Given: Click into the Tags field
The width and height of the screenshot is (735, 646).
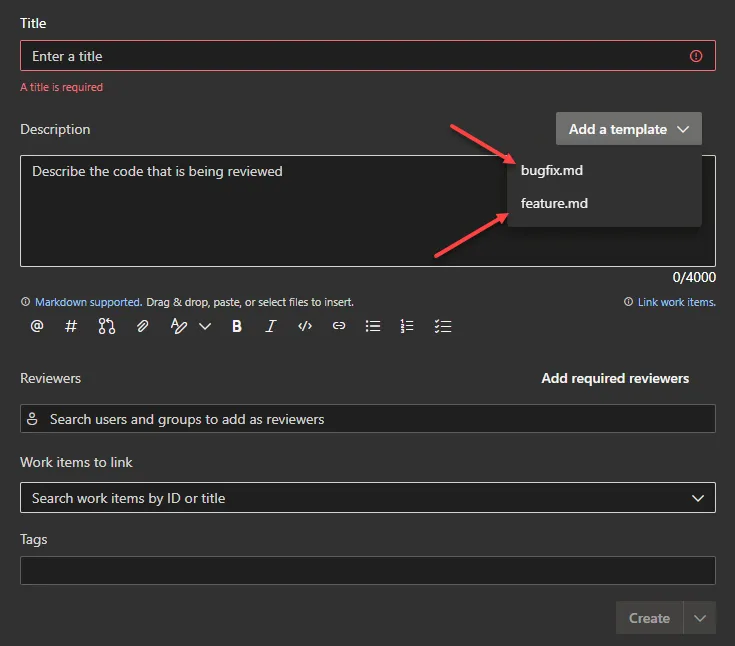Looking at the screenshot, I should pyautogui.click(x=368, y=571).
